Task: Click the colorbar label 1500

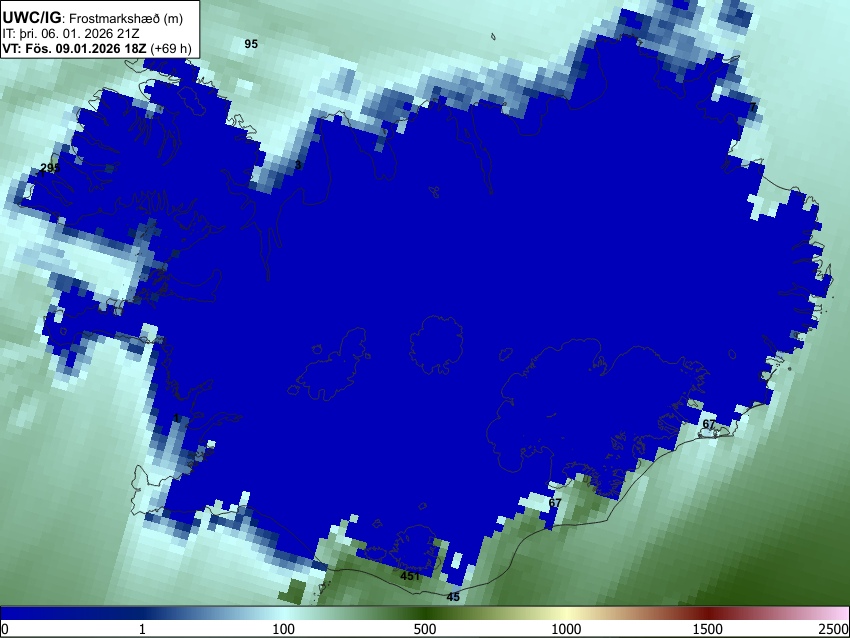Action: (708, 629)
